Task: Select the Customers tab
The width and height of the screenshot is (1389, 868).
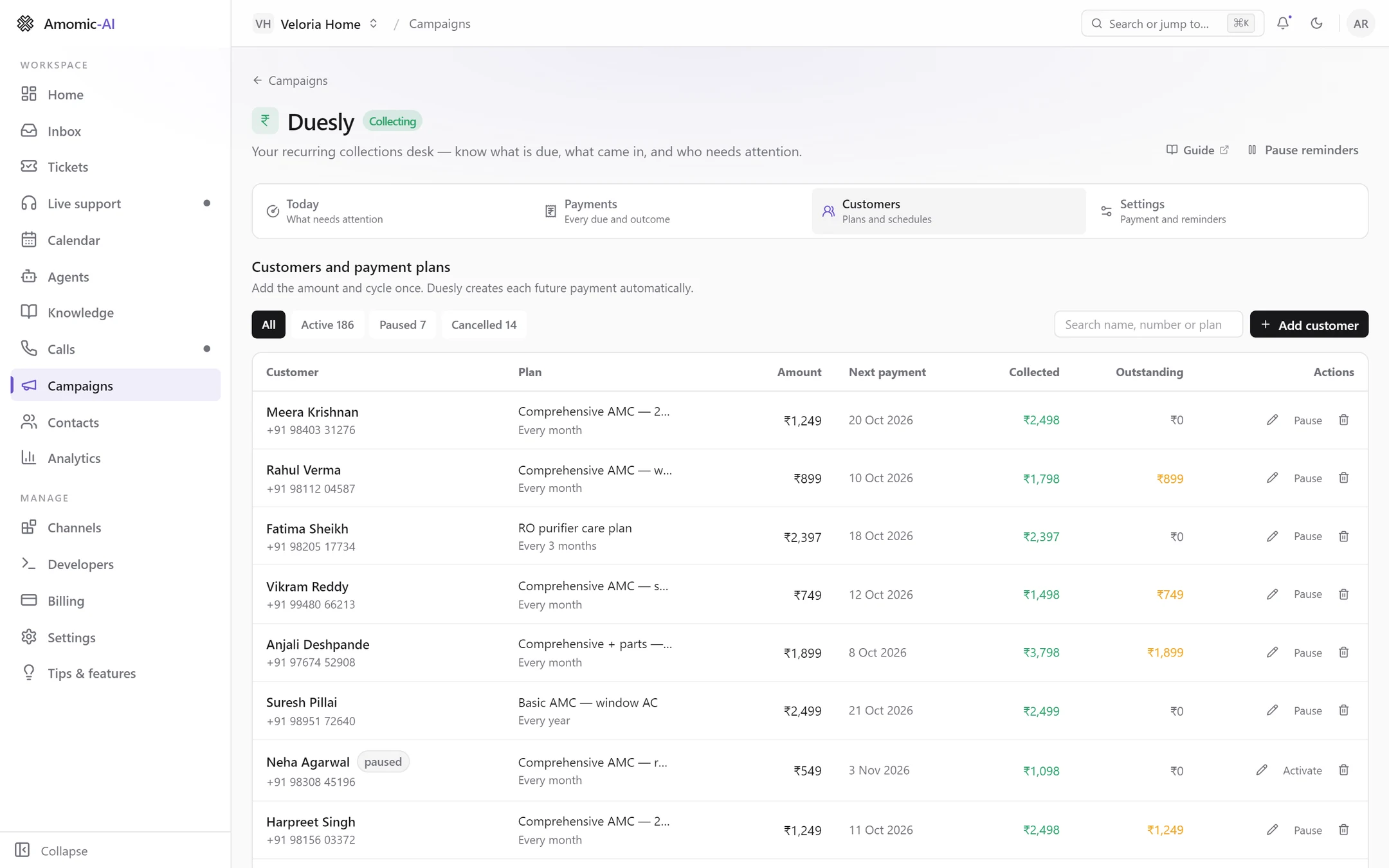Action: click(949, 211)
